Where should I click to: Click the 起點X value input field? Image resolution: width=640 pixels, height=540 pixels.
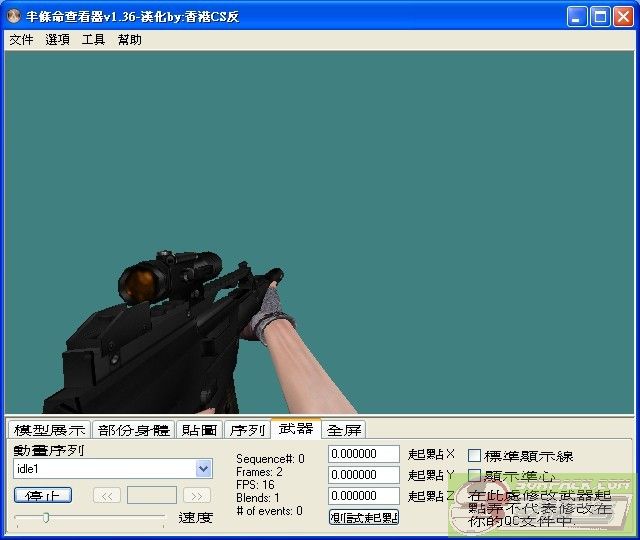coord(364,454)
